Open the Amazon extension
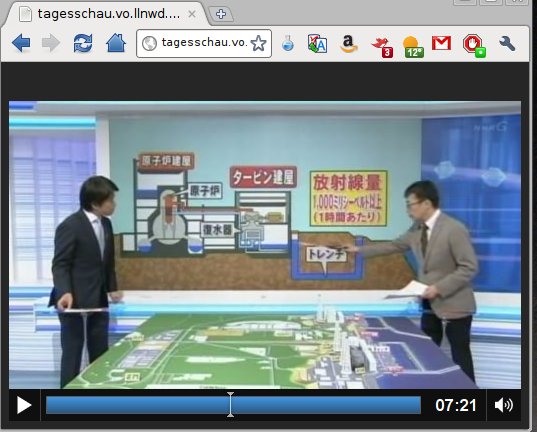Screen dimensions: 537x432 coord(349,44)
